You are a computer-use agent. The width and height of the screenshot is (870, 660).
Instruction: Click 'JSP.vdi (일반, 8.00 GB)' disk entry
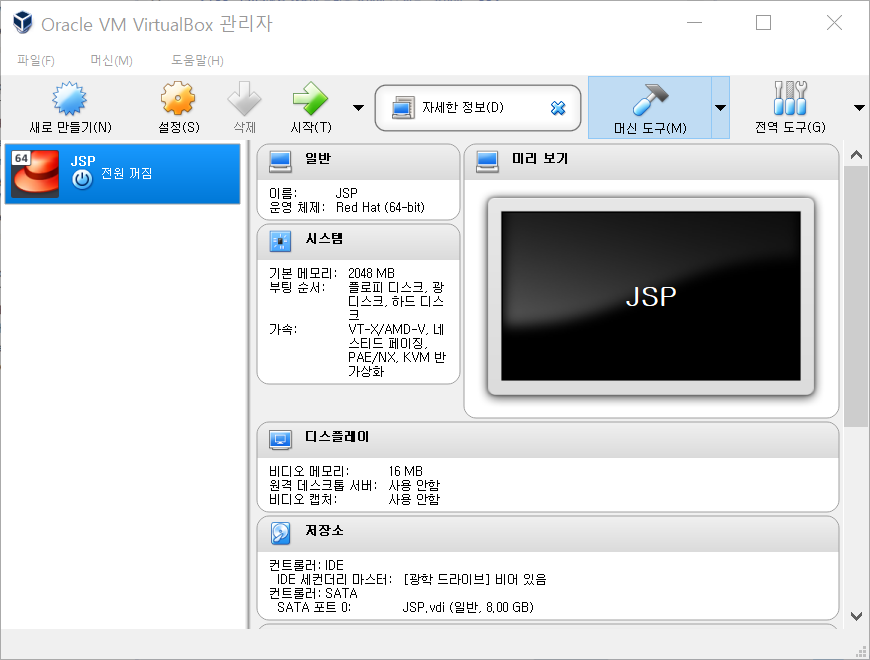coord(468,607)
